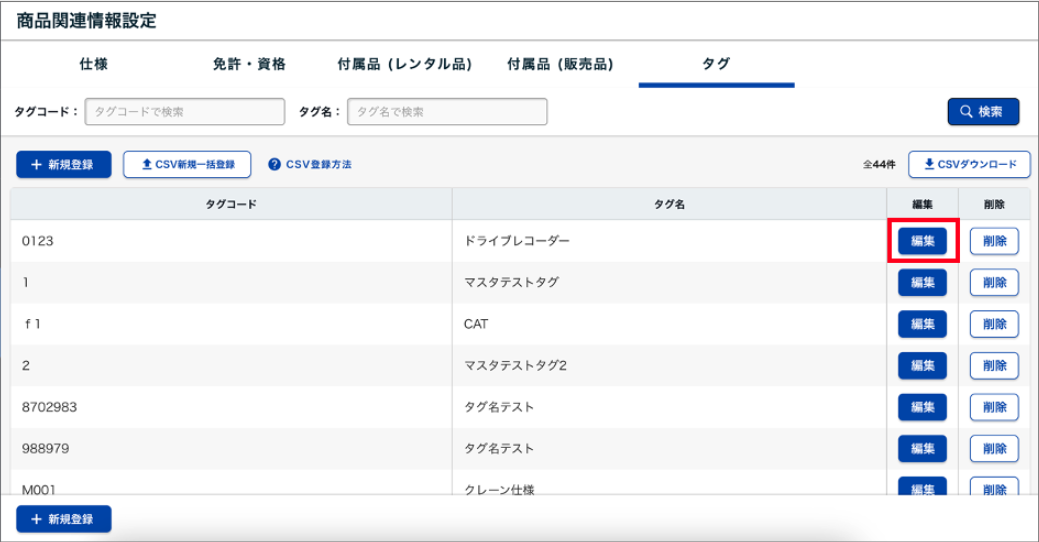Focus the タグ名 search input field
This screenshot has height=542, width=1039.
click(x=447, y=112)
